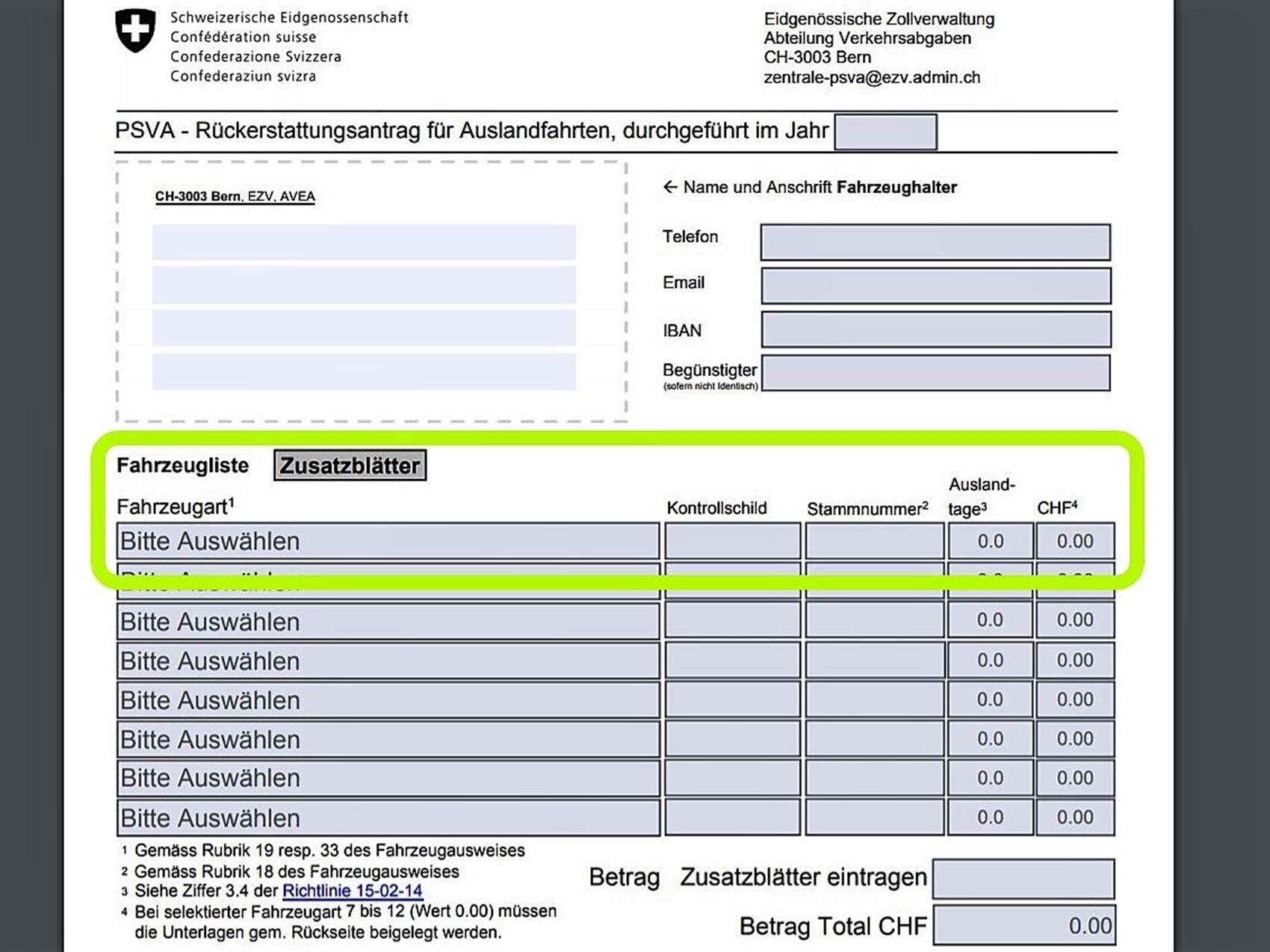The image size is (1270, 952).
Task: Click the first row Auslandtage value field
Action: (x=990, y=541)
